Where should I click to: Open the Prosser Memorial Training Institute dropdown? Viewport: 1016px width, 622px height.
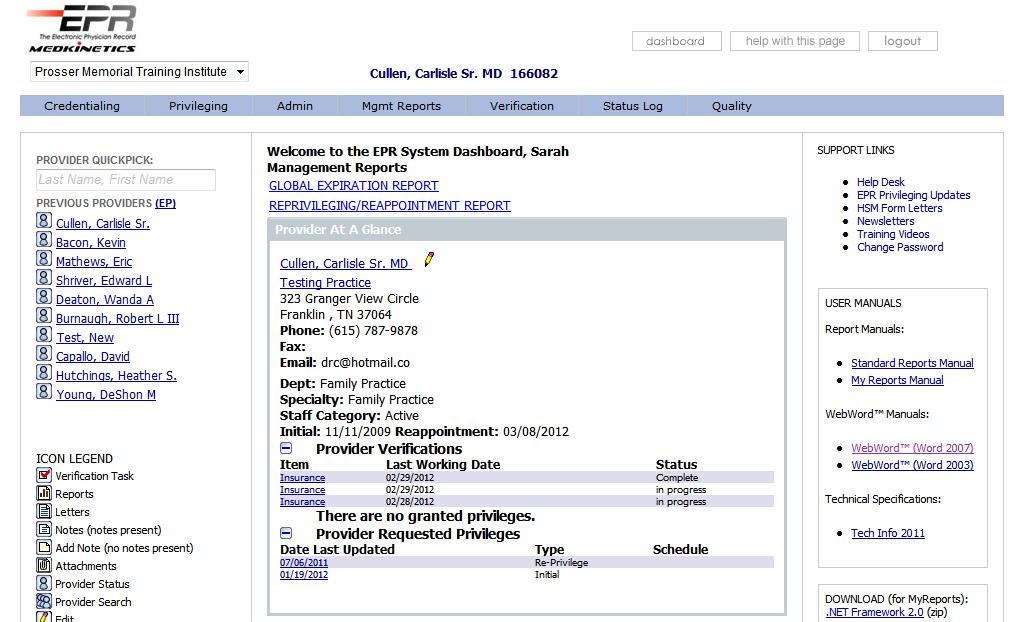[x=139, y=72]
